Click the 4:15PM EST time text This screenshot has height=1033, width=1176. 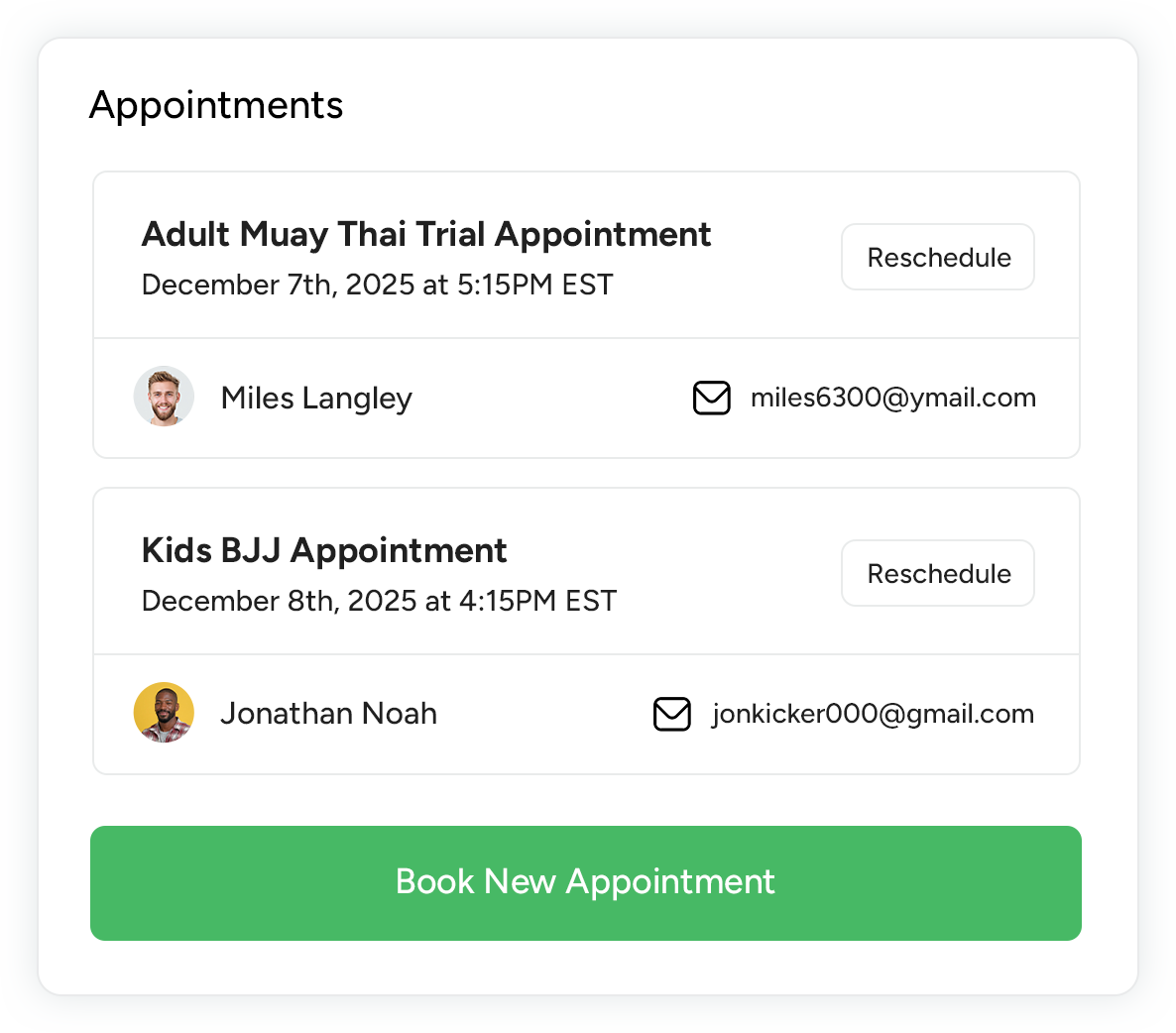click(x=537, y=602)
